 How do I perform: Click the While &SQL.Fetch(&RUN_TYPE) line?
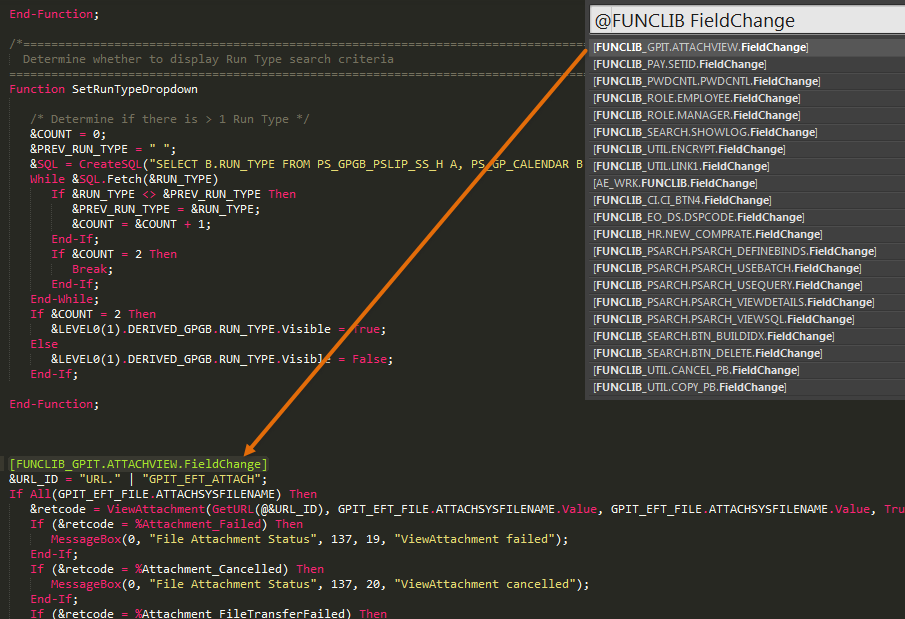pos(124,179)
